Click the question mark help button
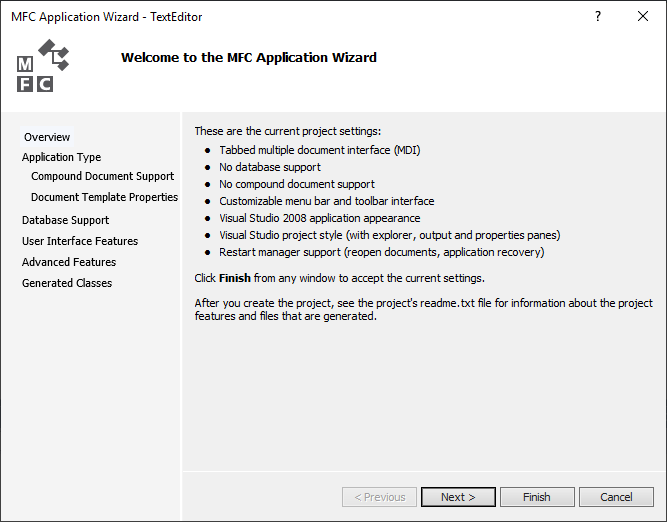Screen dimensions: 667x522 point(598,17)
